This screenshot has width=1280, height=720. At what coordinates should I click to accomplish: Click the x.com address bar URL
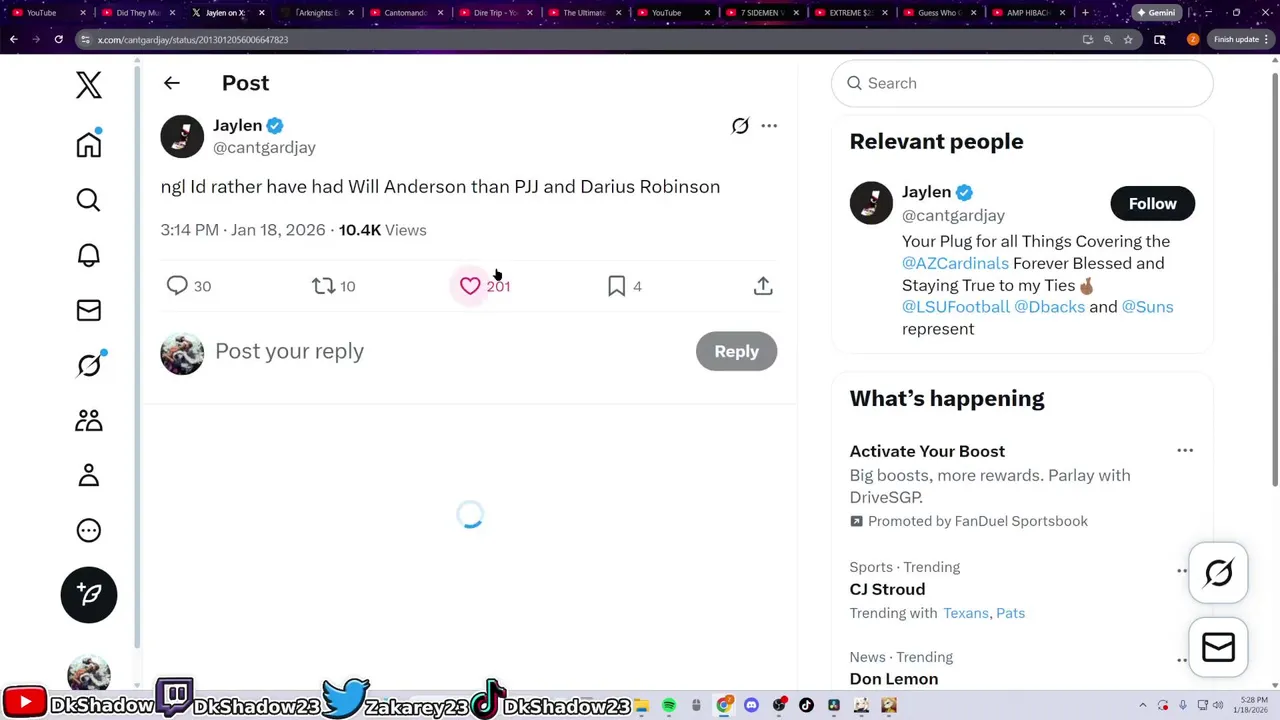point(193,40)
